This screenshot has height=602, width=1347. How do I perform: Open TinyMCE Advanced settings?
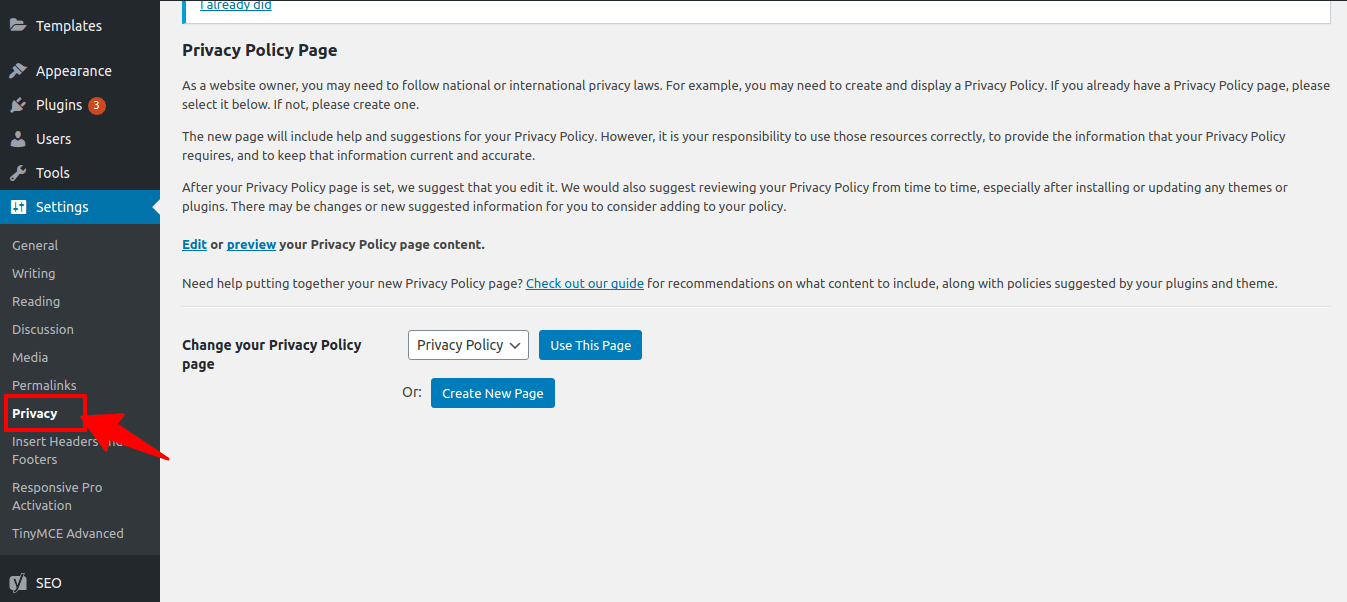coord(66,532)
